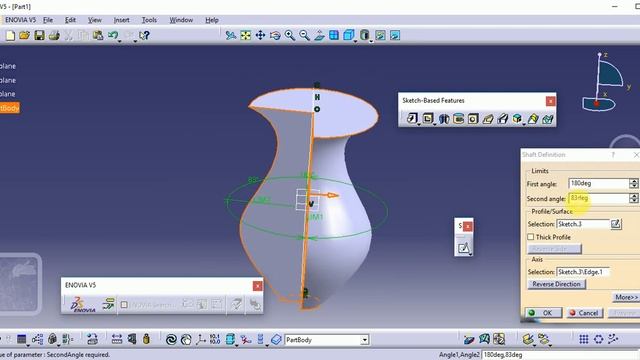Select the Removed Multi-sections Solid tool
Image resolution: width=640 pixels, height=360 pixels.
coord(547,119)
